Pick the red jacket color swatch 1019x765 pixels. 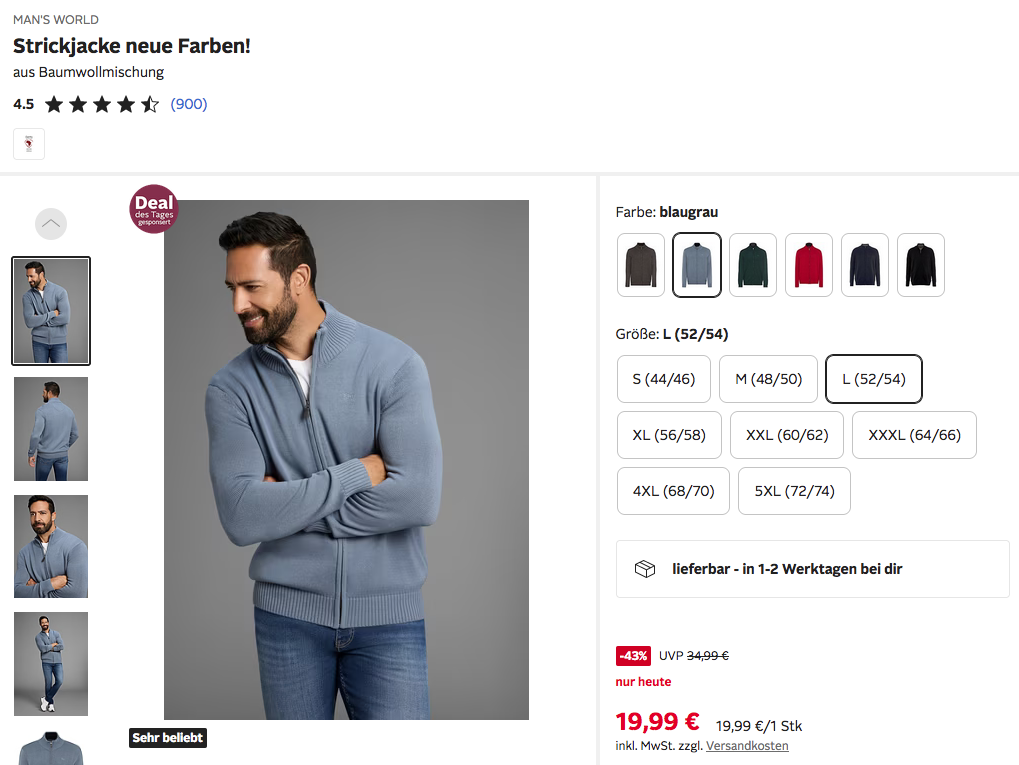(x=809, y=265)
